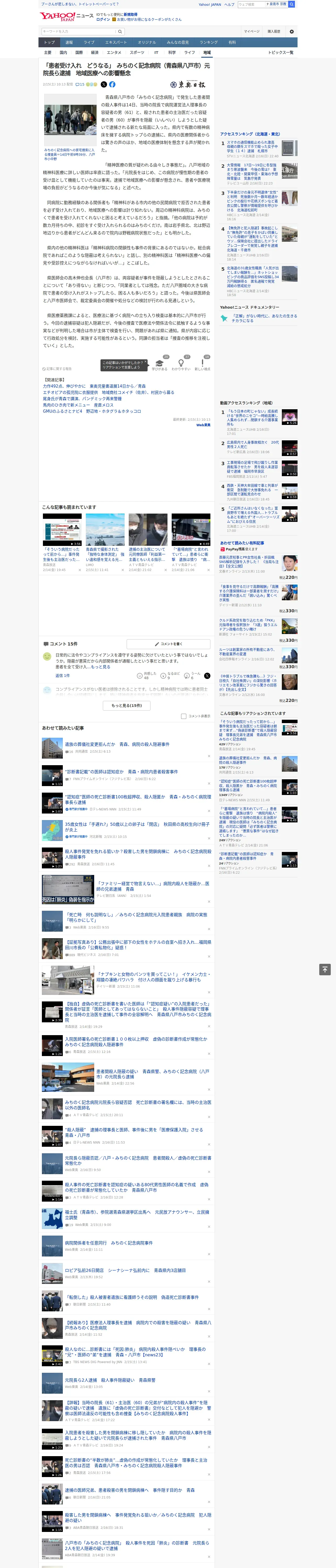Open the 返信 1件 replies
336x1568 pixels.
pyautogui.click(x=63, y=676)
